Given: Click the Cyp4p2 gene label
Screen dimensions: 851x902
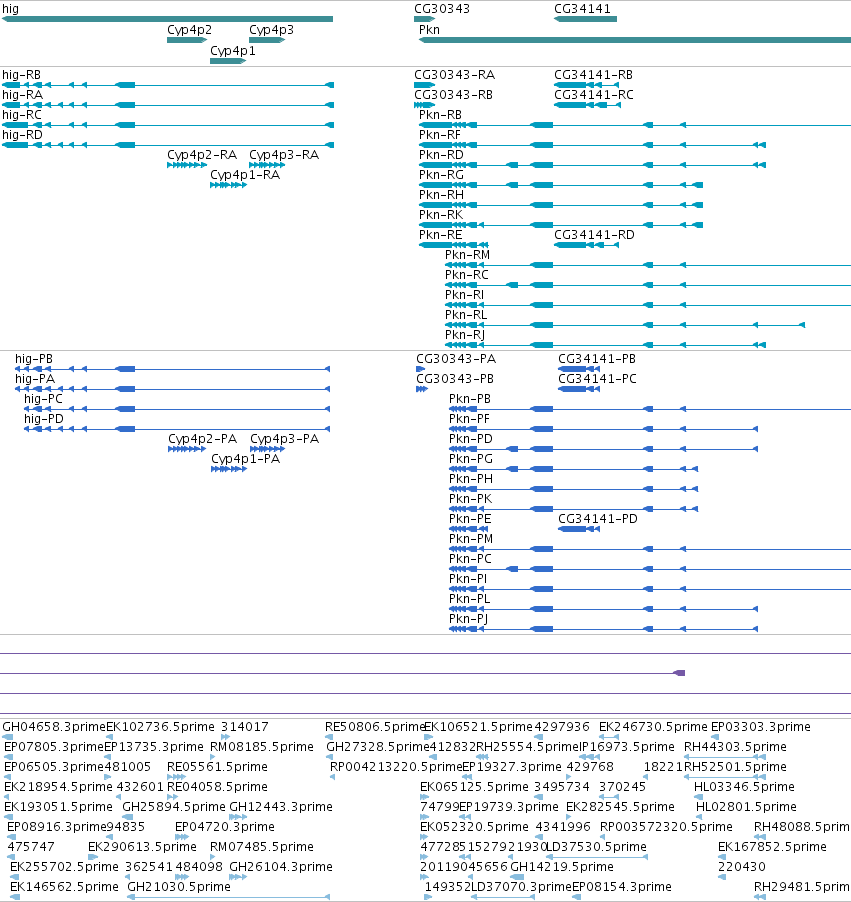Looking at the screenshot, I should (189, 30).
